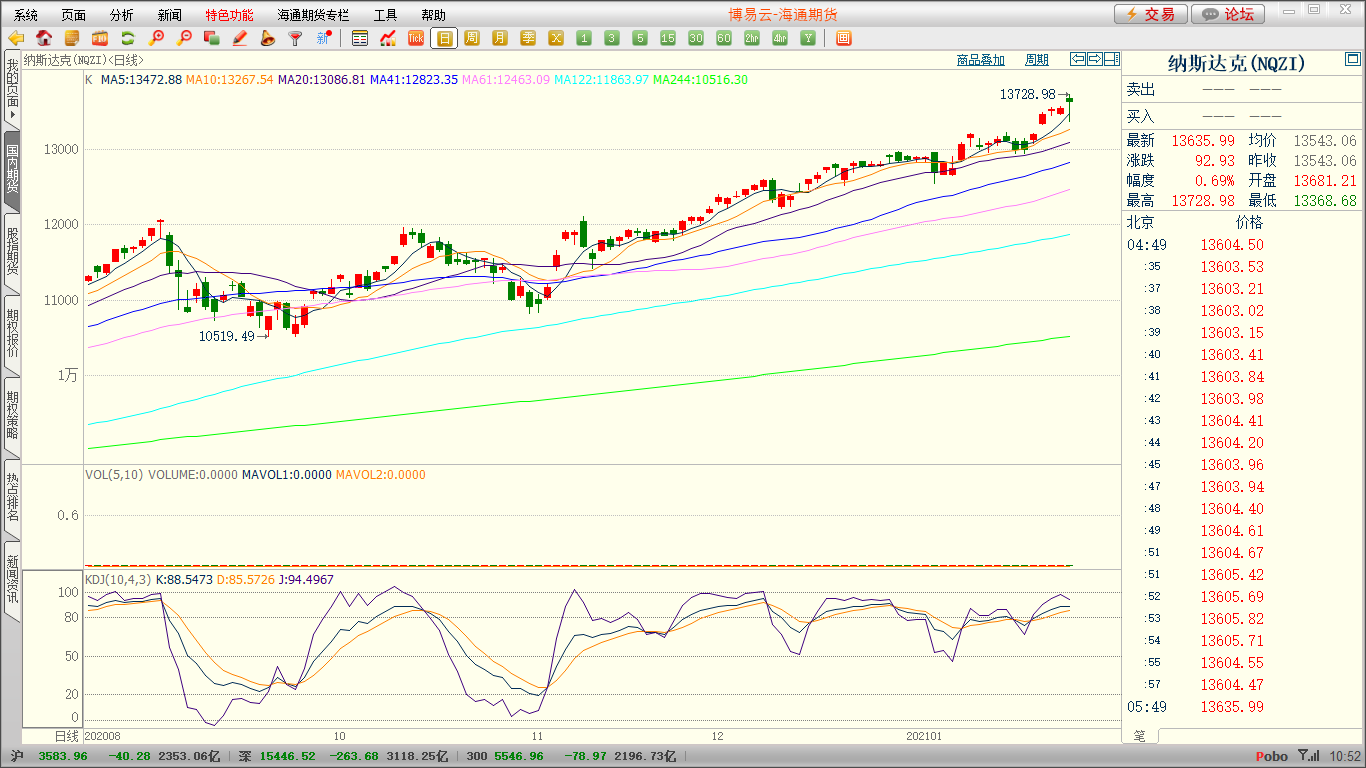
Task: Toggle the side panel layout icon
Action: pos(1112,59)
